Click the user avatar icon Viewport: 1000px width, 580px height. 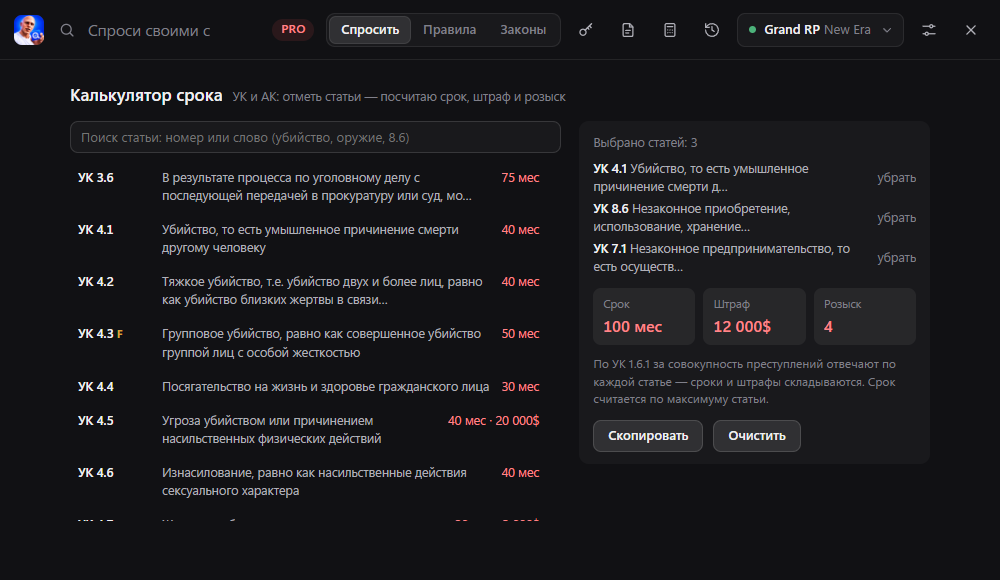(29, 30)
